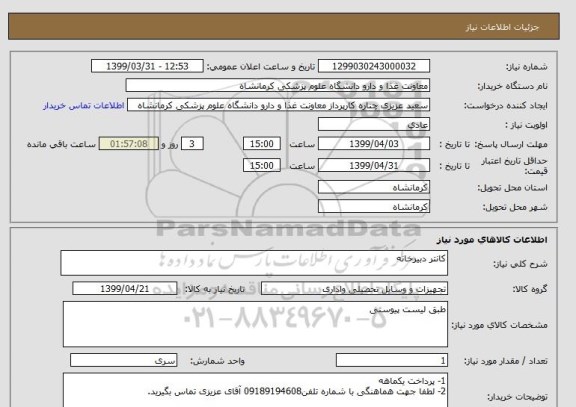This screenshot has width=576, height=407.
Task: Click the goods group field تجهیزات و وسایل تحصیلی
Action: pos(354,289)
